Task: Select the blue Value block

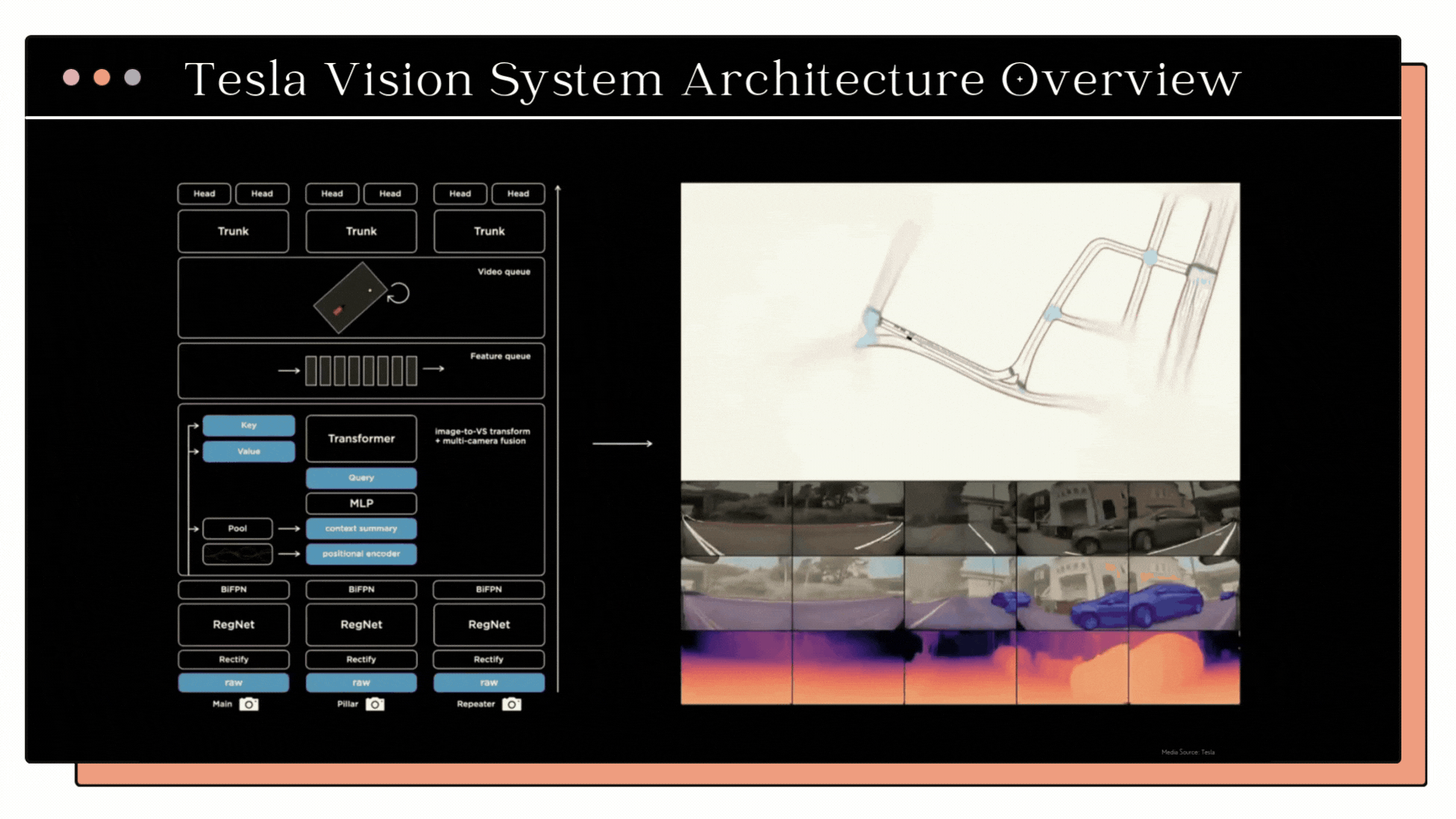Action: 249,451
